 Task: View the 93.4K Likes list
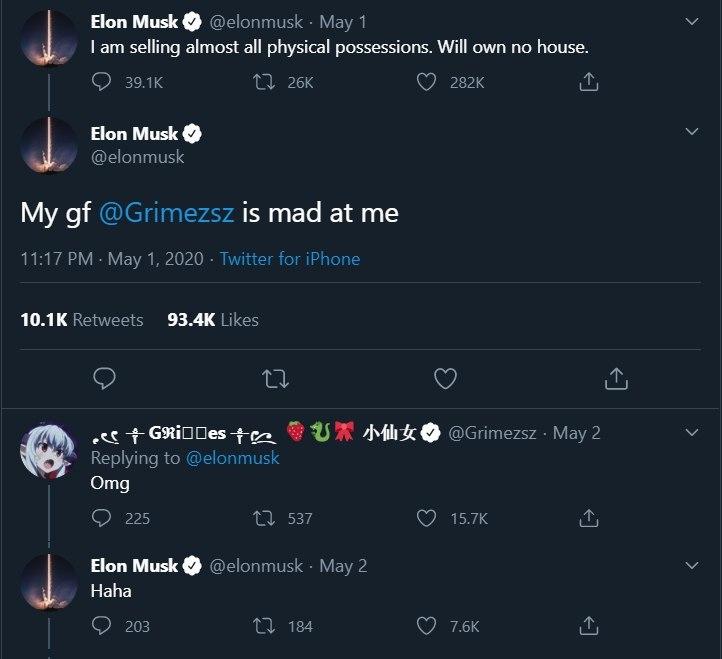213,320
